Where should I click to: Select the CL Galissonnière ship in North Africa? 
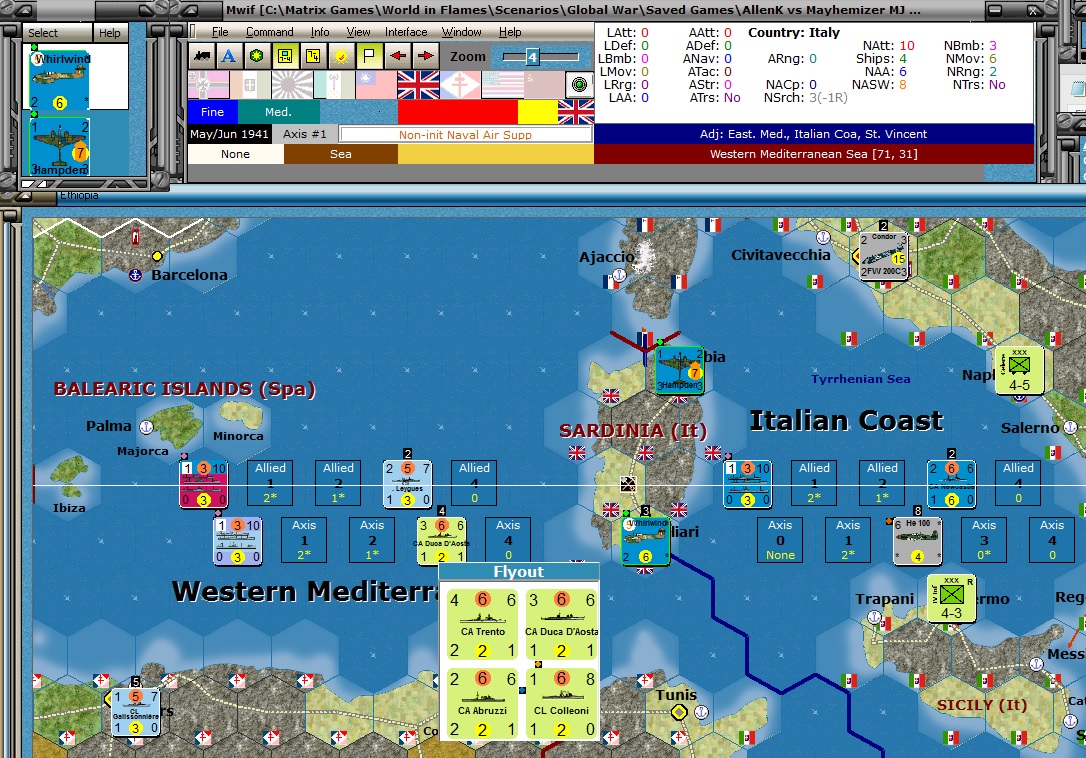pos(136,712)
